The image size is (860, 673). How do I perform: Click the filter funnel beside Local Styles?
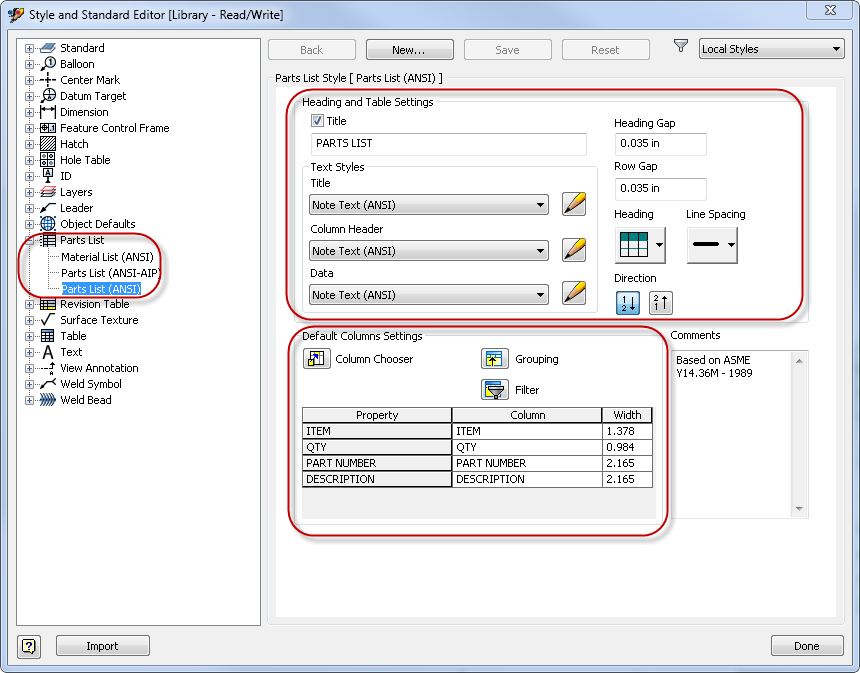(681, 47)
